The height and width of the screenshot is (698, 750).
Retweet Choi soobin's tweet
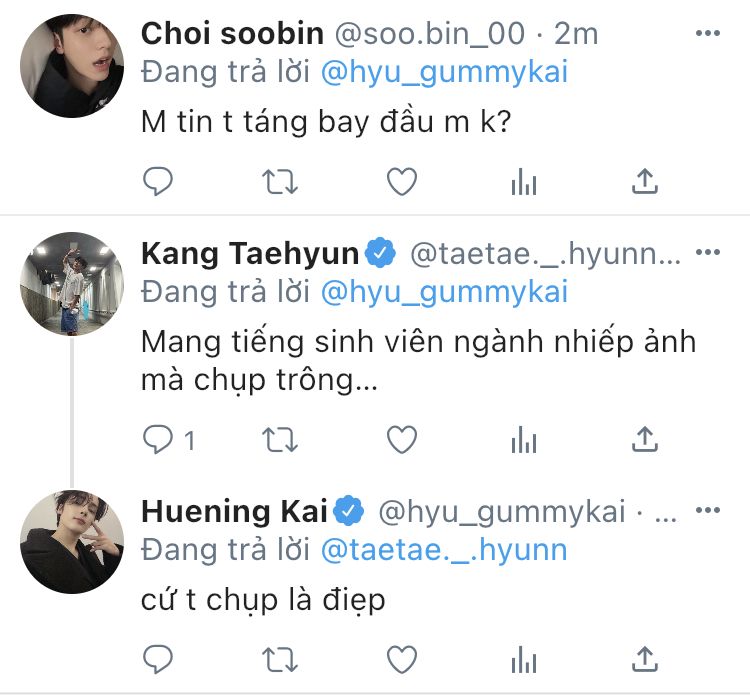pos(280,181)
